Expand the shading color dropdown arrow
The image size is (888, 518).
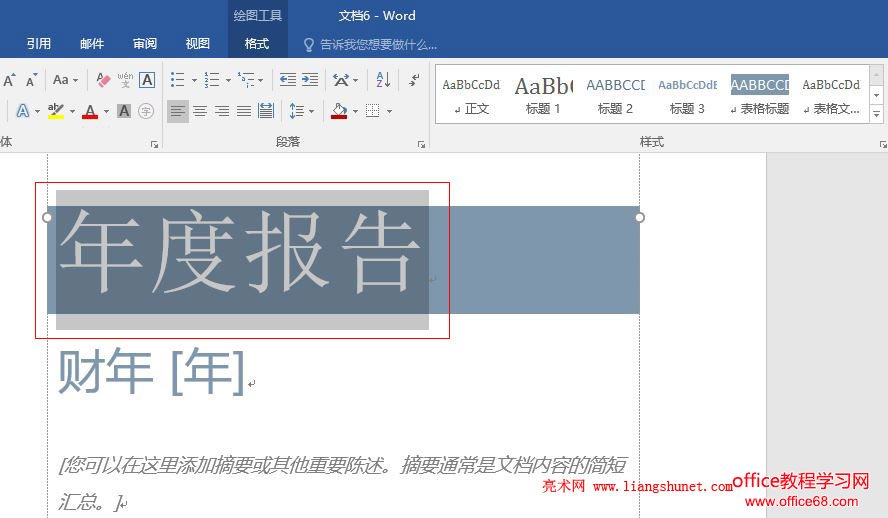355,112
